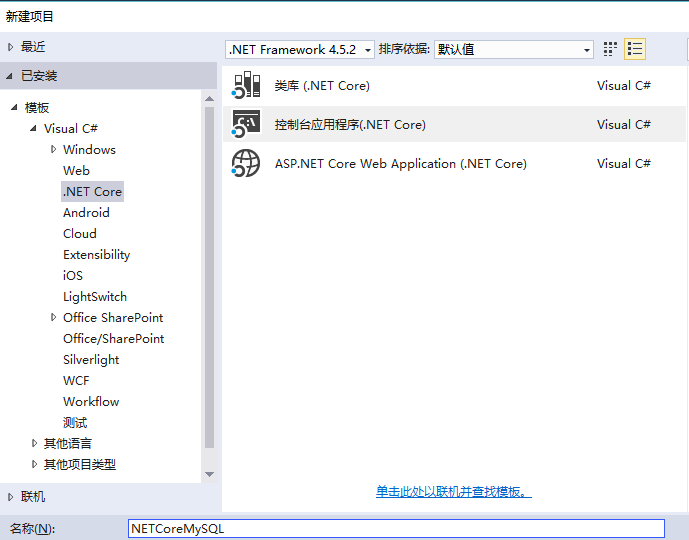Switch to small icons grid view
This screenshot has width=689, height=540.
tap(610, 49)
